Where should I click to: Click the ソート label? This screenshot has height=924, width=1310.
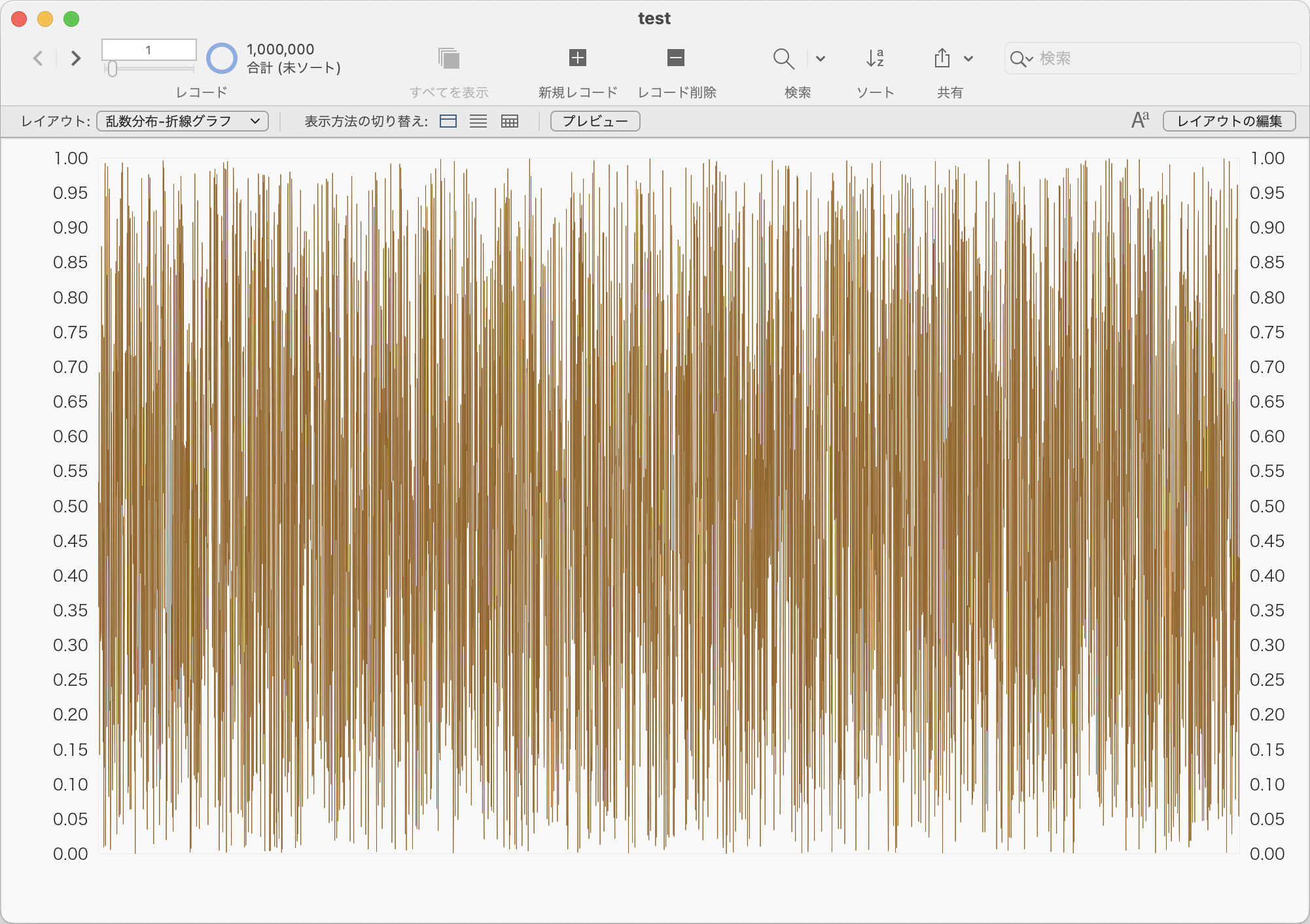(876, 92)
